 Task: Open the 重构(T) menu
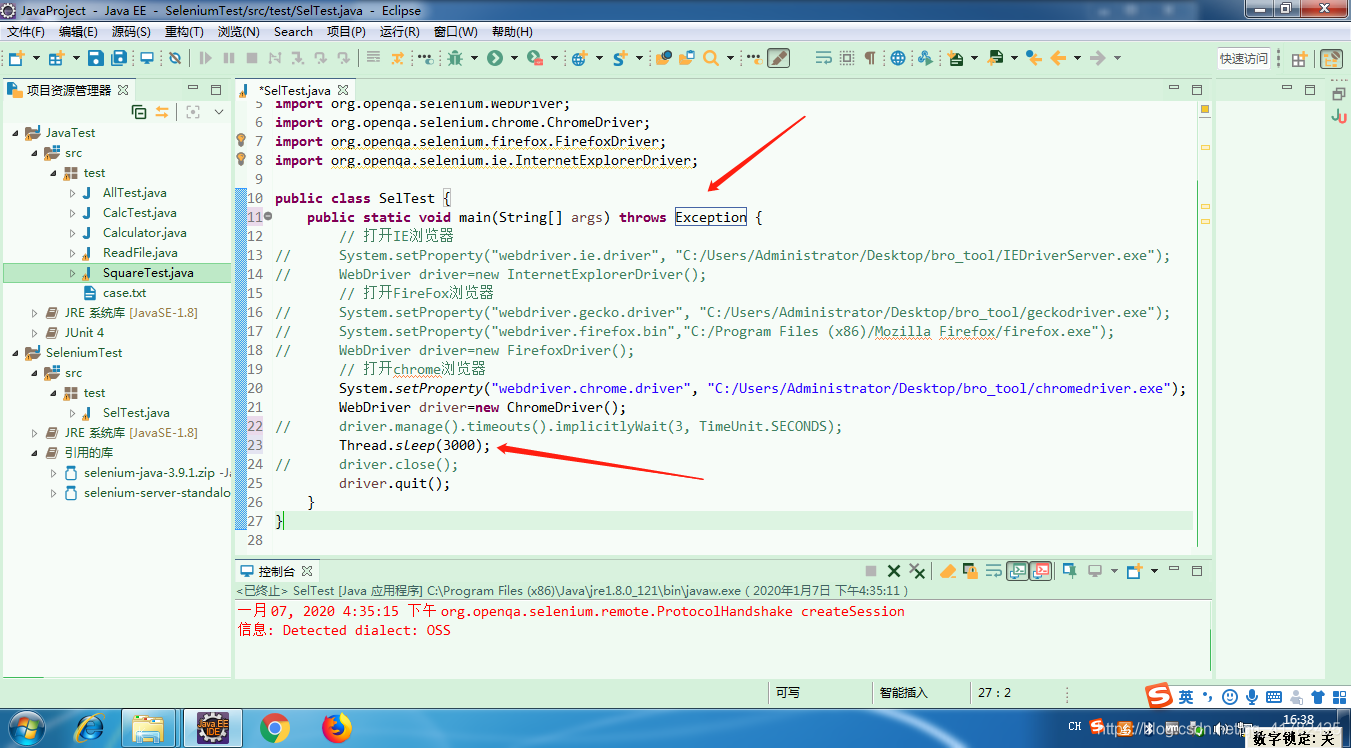(x=184, y=32)
